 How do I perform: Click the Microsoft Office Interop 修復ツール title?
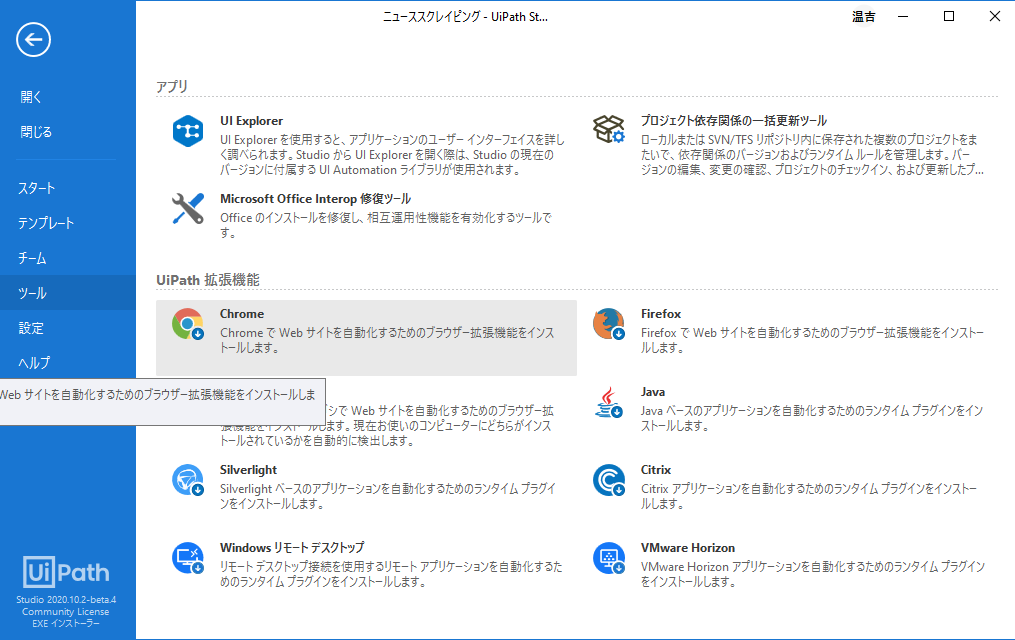point(315,199)
